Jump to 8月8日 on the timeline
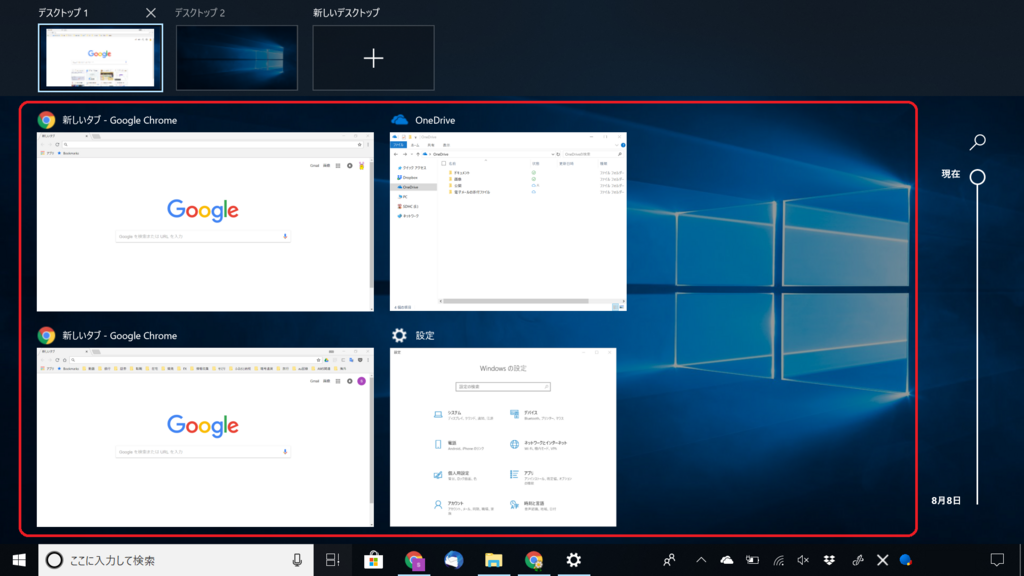1024x576 pixels. 946,500
